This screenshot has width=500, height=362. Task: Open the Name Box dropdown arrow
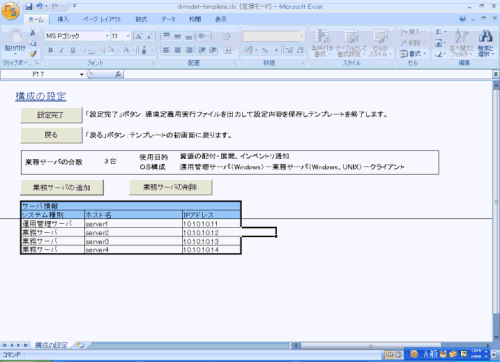[81, 75]
